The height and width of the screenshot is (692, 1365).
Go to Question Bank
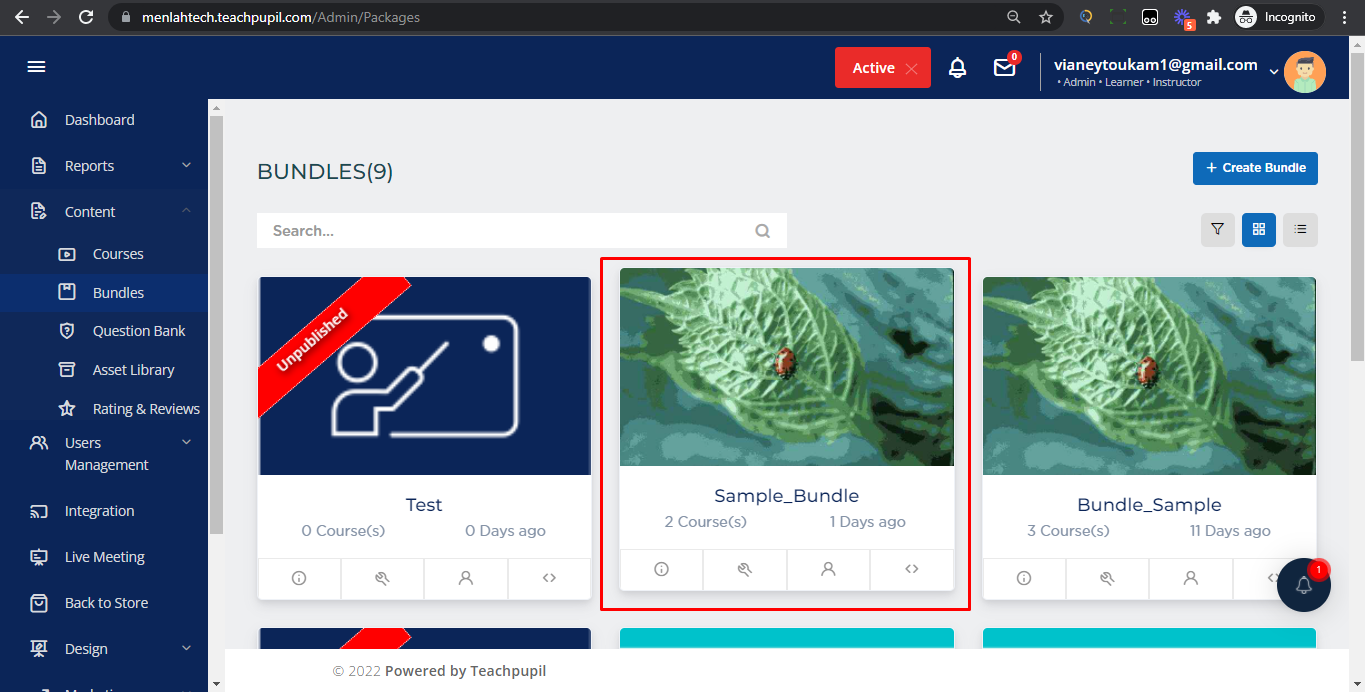tap(139, 331)
